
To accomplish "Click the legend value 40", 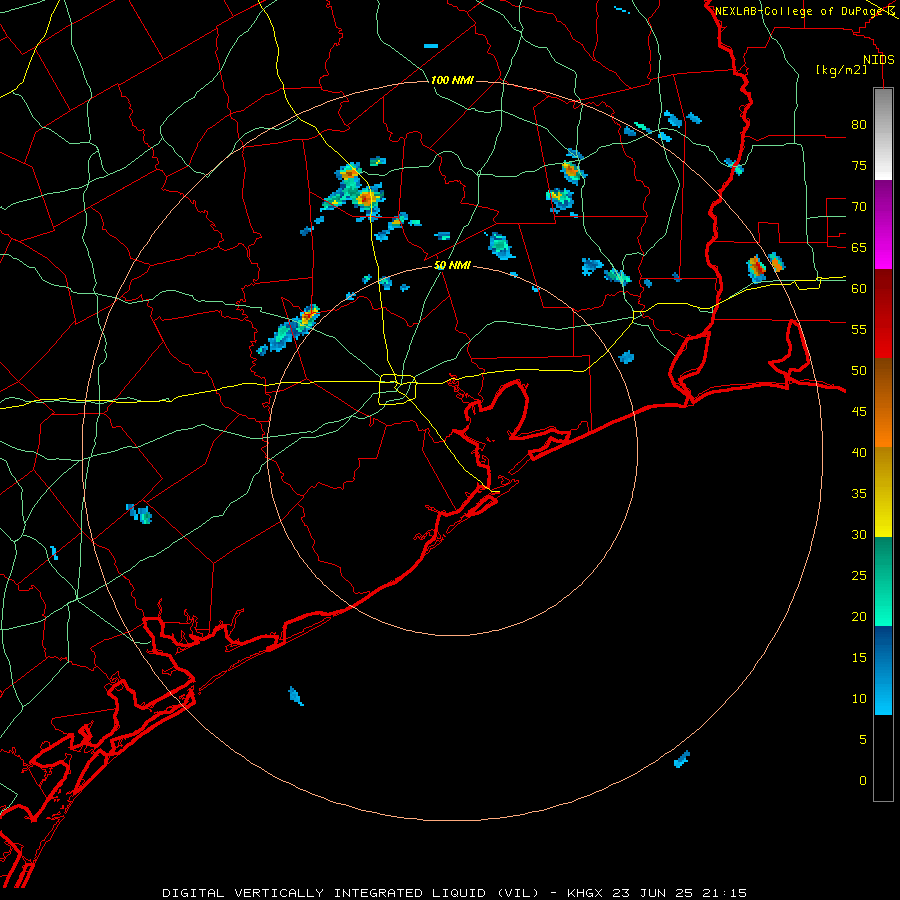I will click(859, 452).
